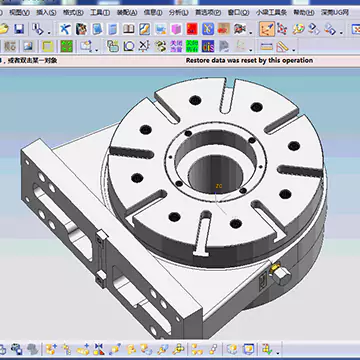Click the measure distance ruler icon

pos(266,47)
